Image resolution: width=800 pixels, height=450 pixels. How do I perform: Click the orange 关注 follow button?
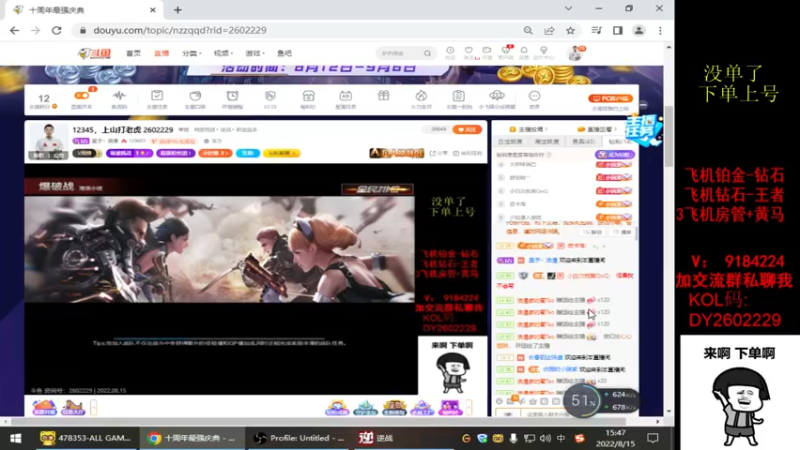click(467, 130)
